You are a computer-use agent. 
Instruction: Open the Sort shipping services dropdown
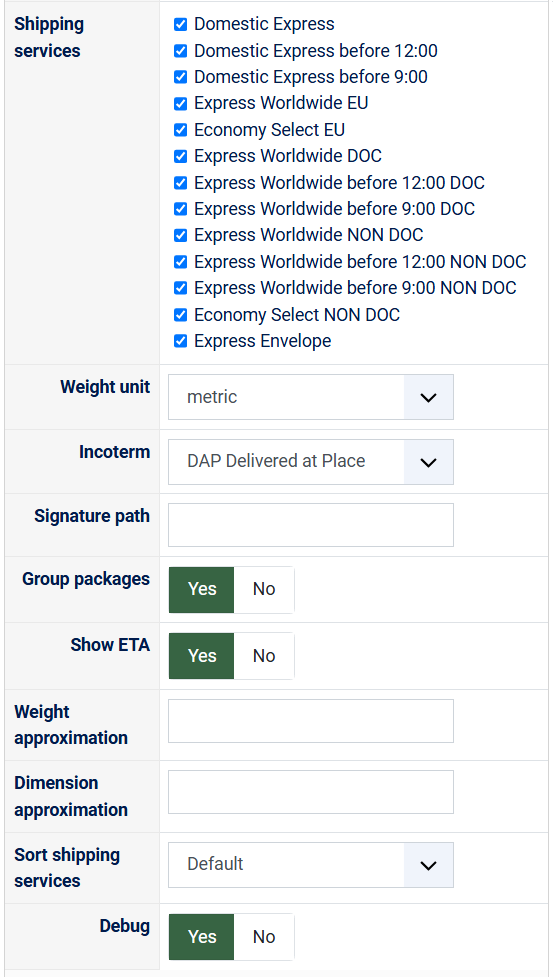tap(311, 865)
